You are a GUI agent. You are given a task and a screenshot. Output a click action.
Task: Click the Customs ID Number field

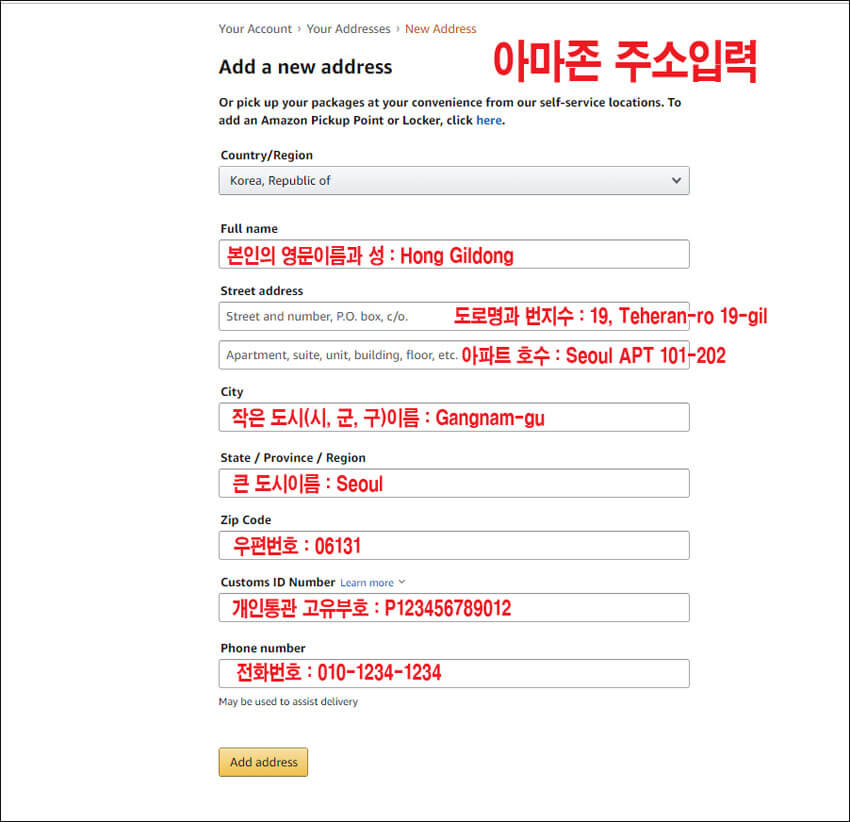coord(454,608)
